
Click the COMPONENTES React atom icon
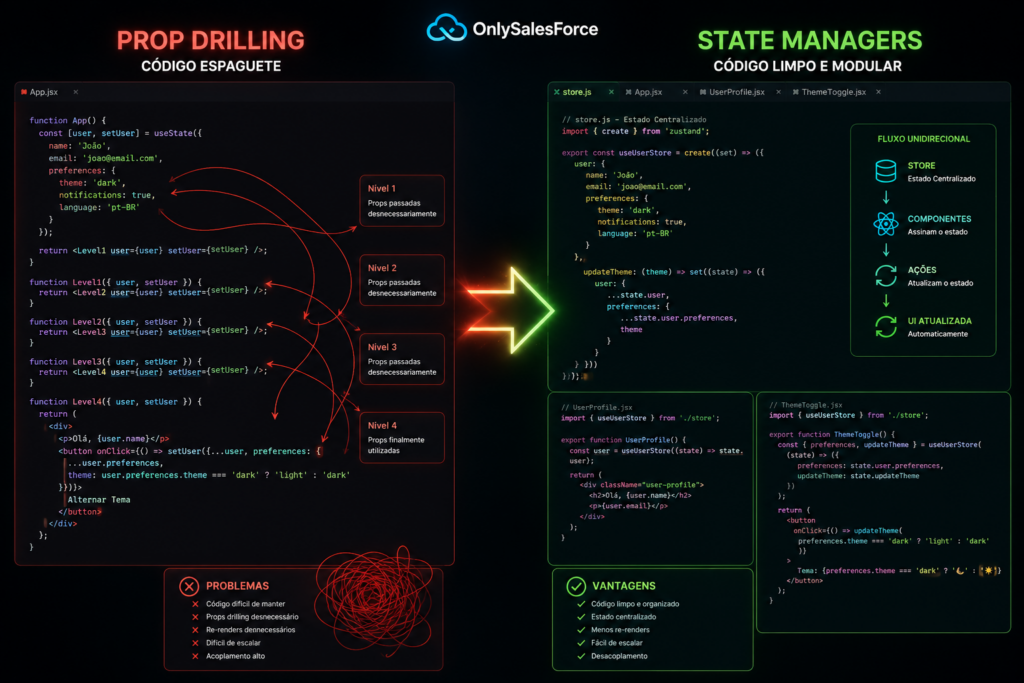(886, 224)
